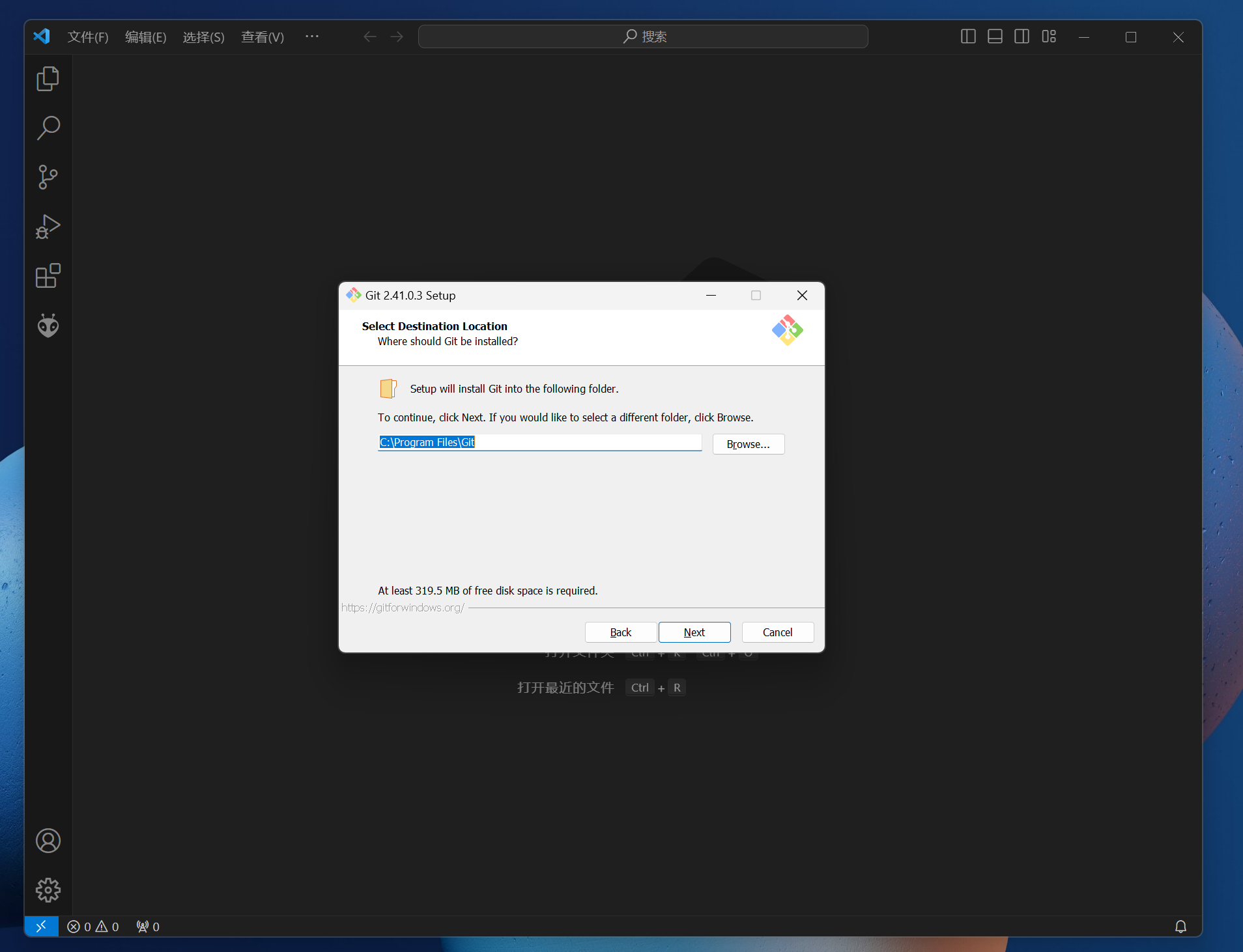Click the remote window indicator in status bar
Viewport: 1243px width, 952px height.
(41, 926)
